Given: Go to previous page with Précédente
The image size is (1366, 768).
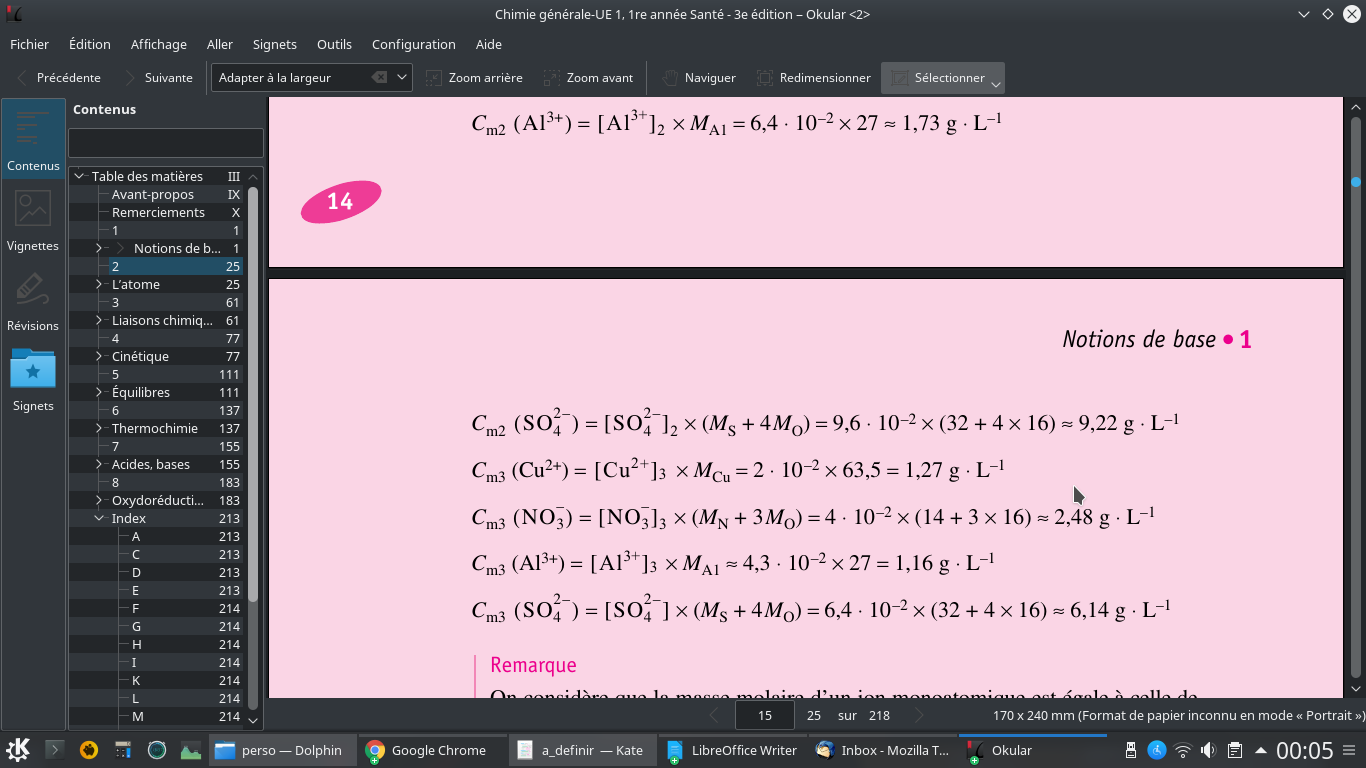Looking at the screenshot, I should (x=57, y=77).
